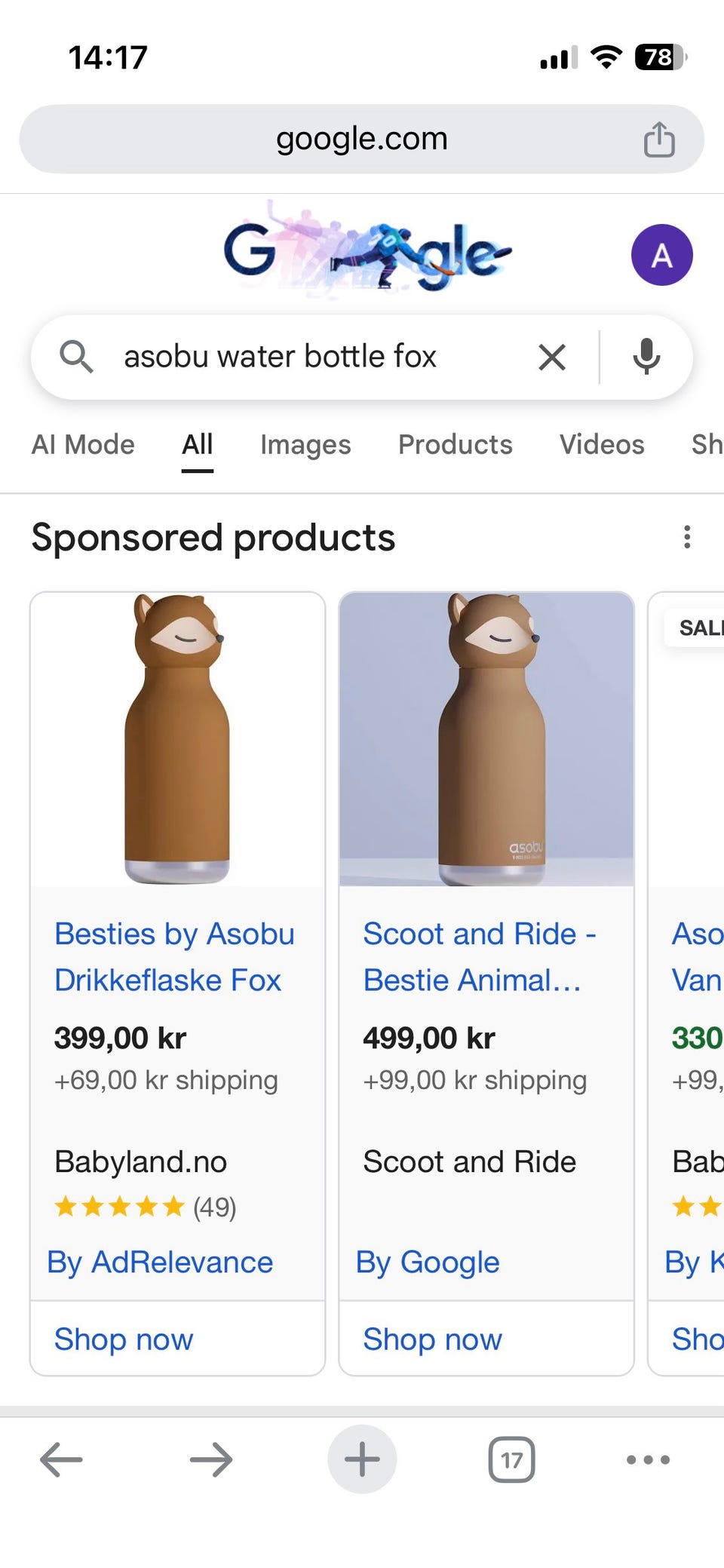The image size is (724, 1568).
Task: Expand Sponsored products options menu
Action: click(686, 537)
